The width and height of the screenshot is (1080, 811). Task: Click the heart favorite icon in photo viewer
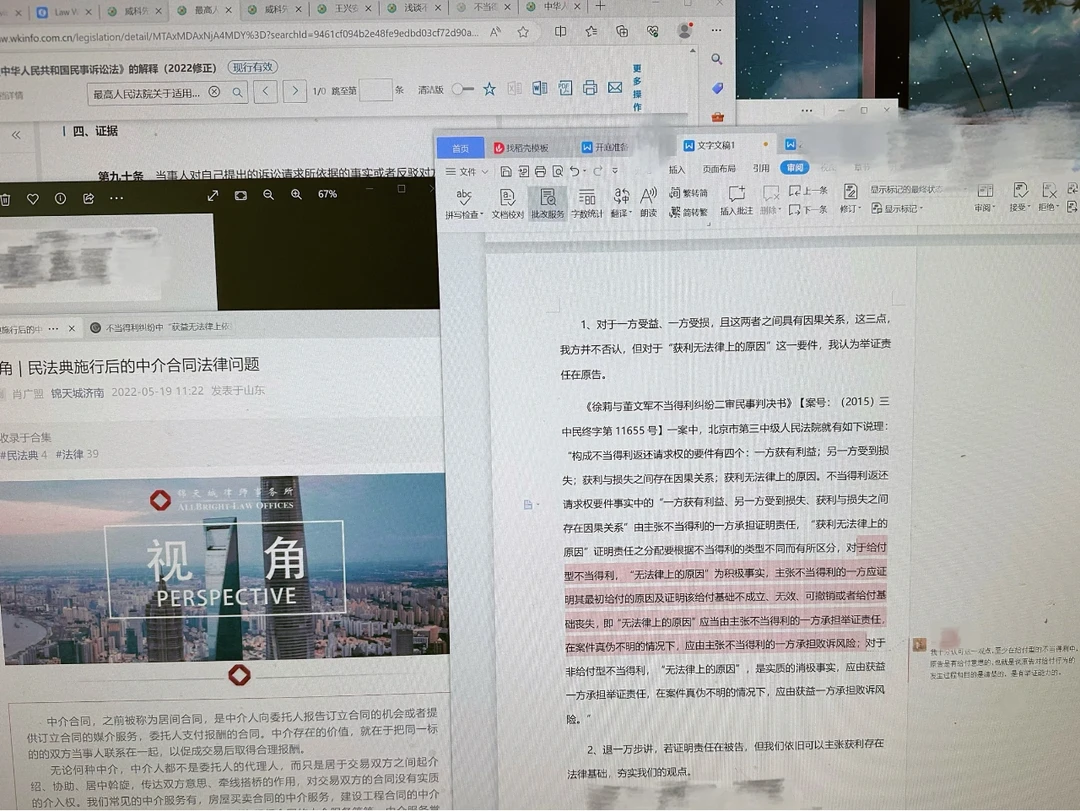click(x=32, y=199)
